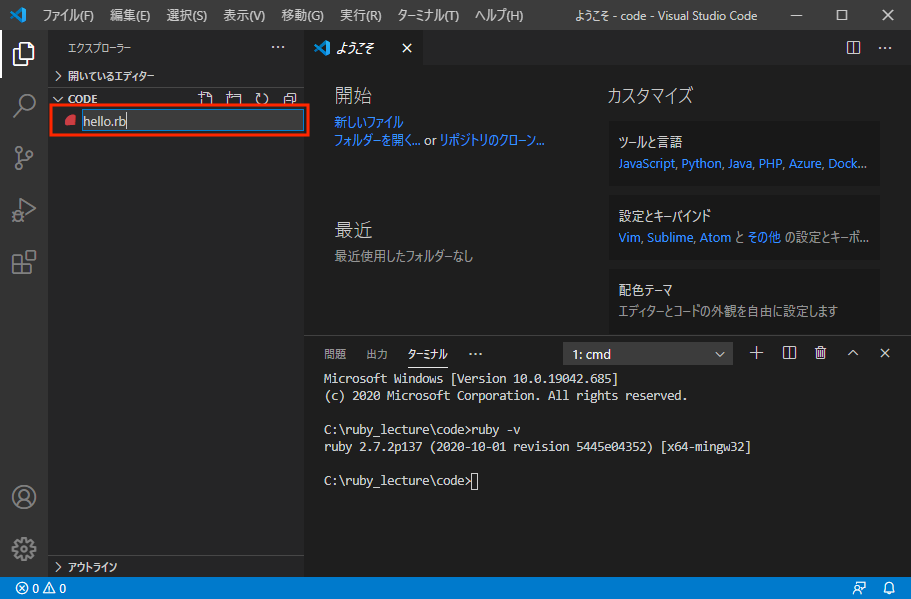Viewport: 911px width, 599px height.
Task: Open explorer panel more actions ellipsis
Action: tap(278, 48)
